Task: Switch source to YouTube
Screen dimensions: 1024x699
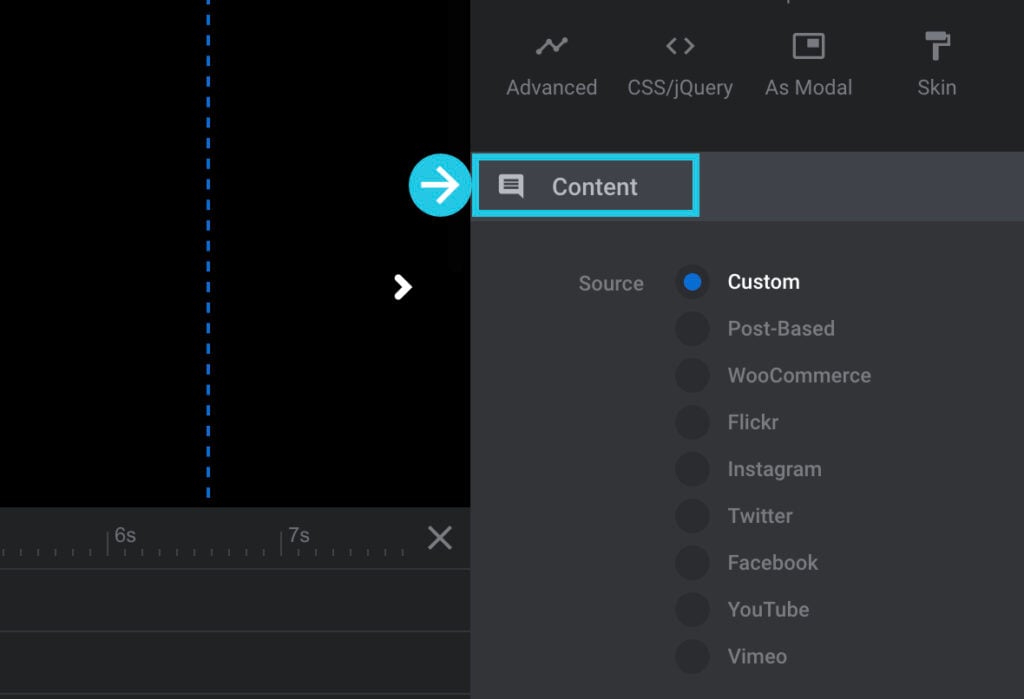Action: coord(693,610)
